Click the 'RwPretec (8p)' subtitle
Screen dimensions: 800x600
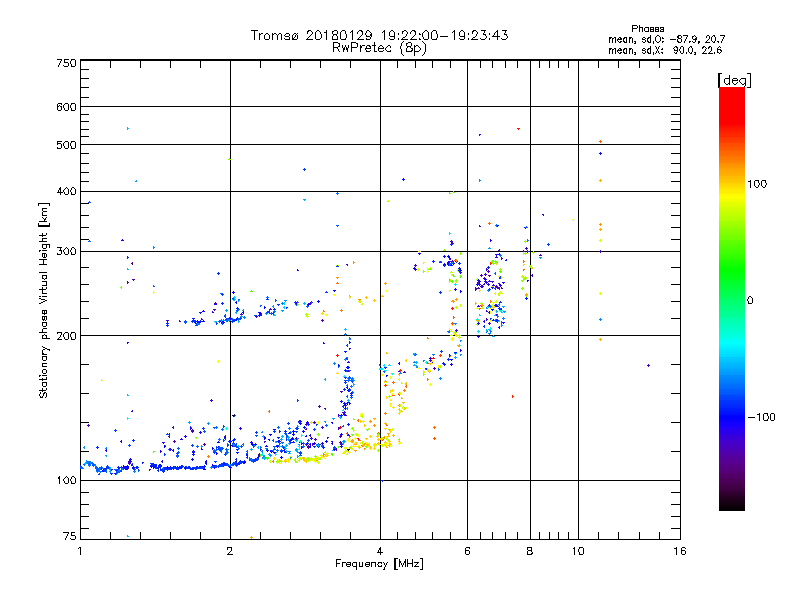click(379, 48)
